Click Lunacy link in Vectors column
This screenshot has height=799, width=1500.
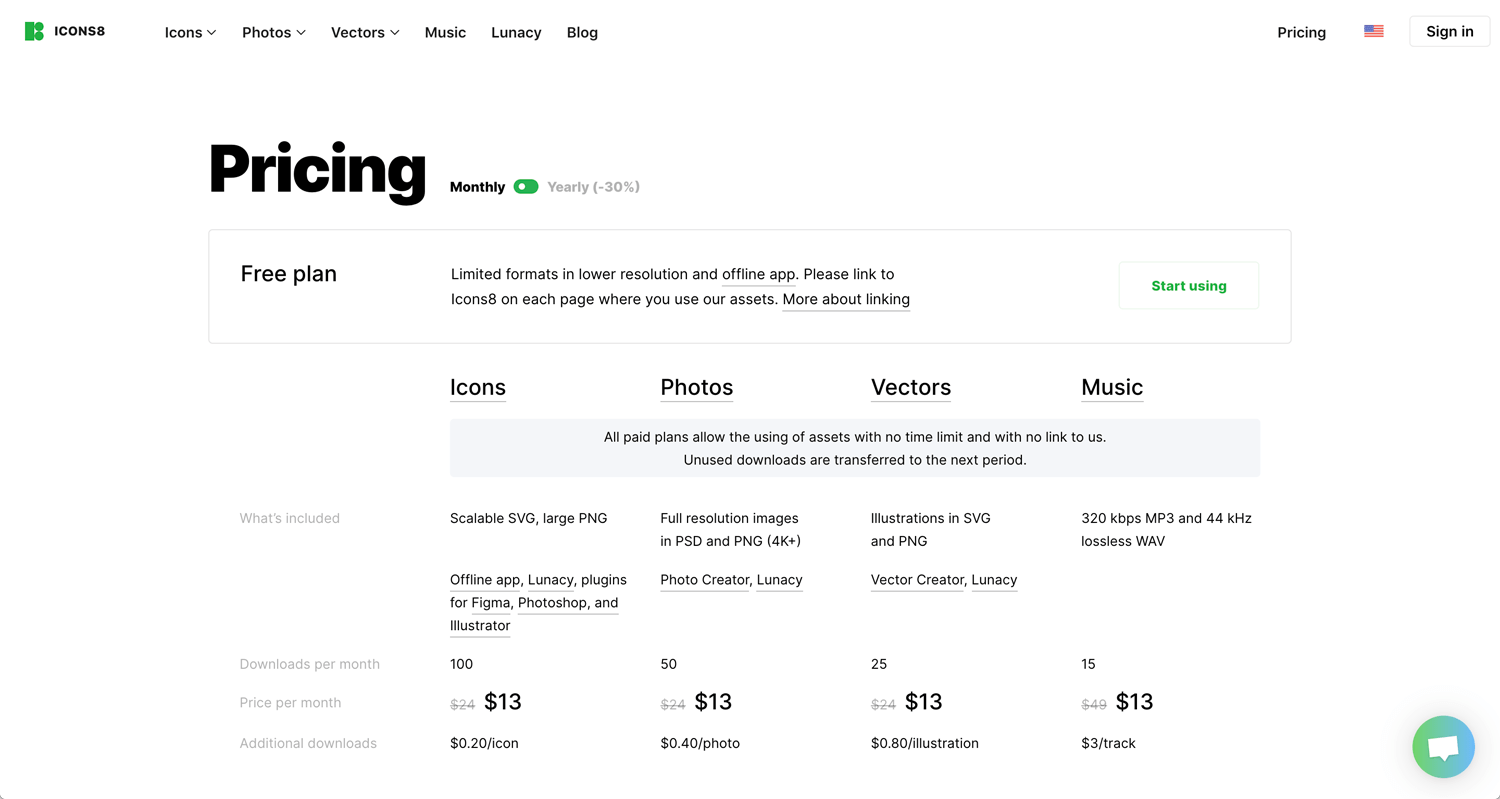click(x=994, y=580)
